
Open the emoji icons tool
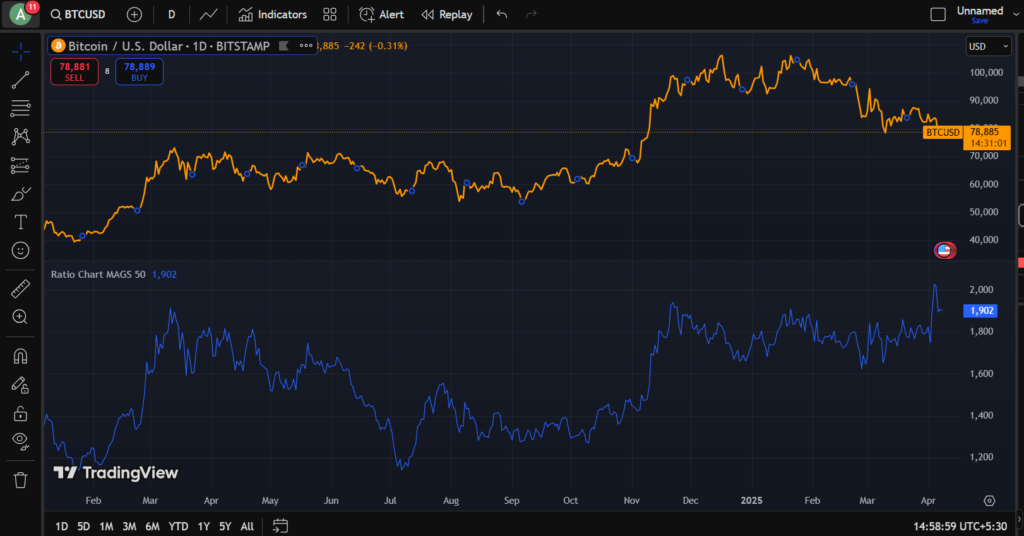click(20, 251)
